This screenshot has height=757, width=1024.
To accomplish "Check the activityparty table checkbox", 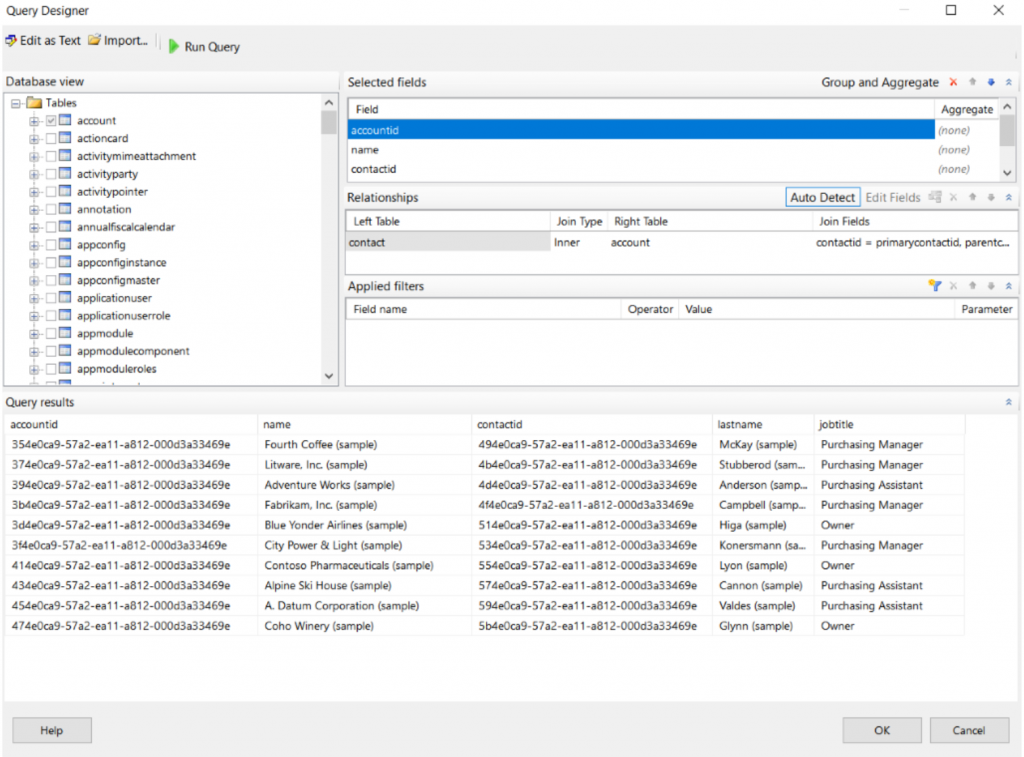I will coord(51,174).
